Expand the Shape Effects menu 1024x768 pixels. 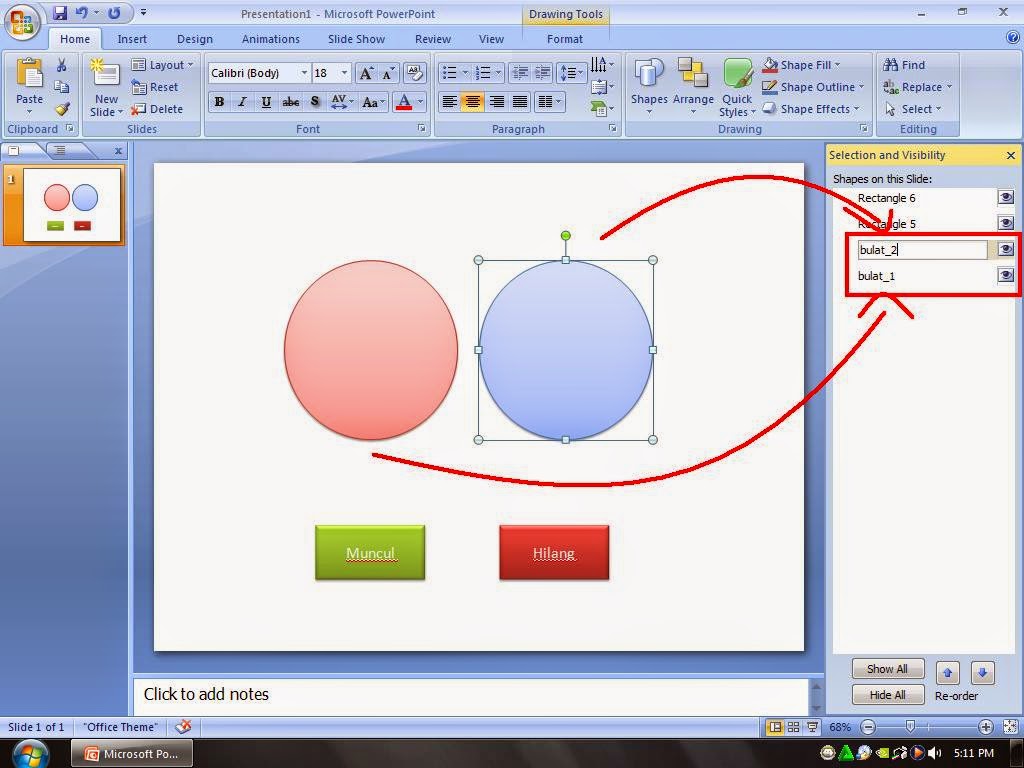(813, 109)
